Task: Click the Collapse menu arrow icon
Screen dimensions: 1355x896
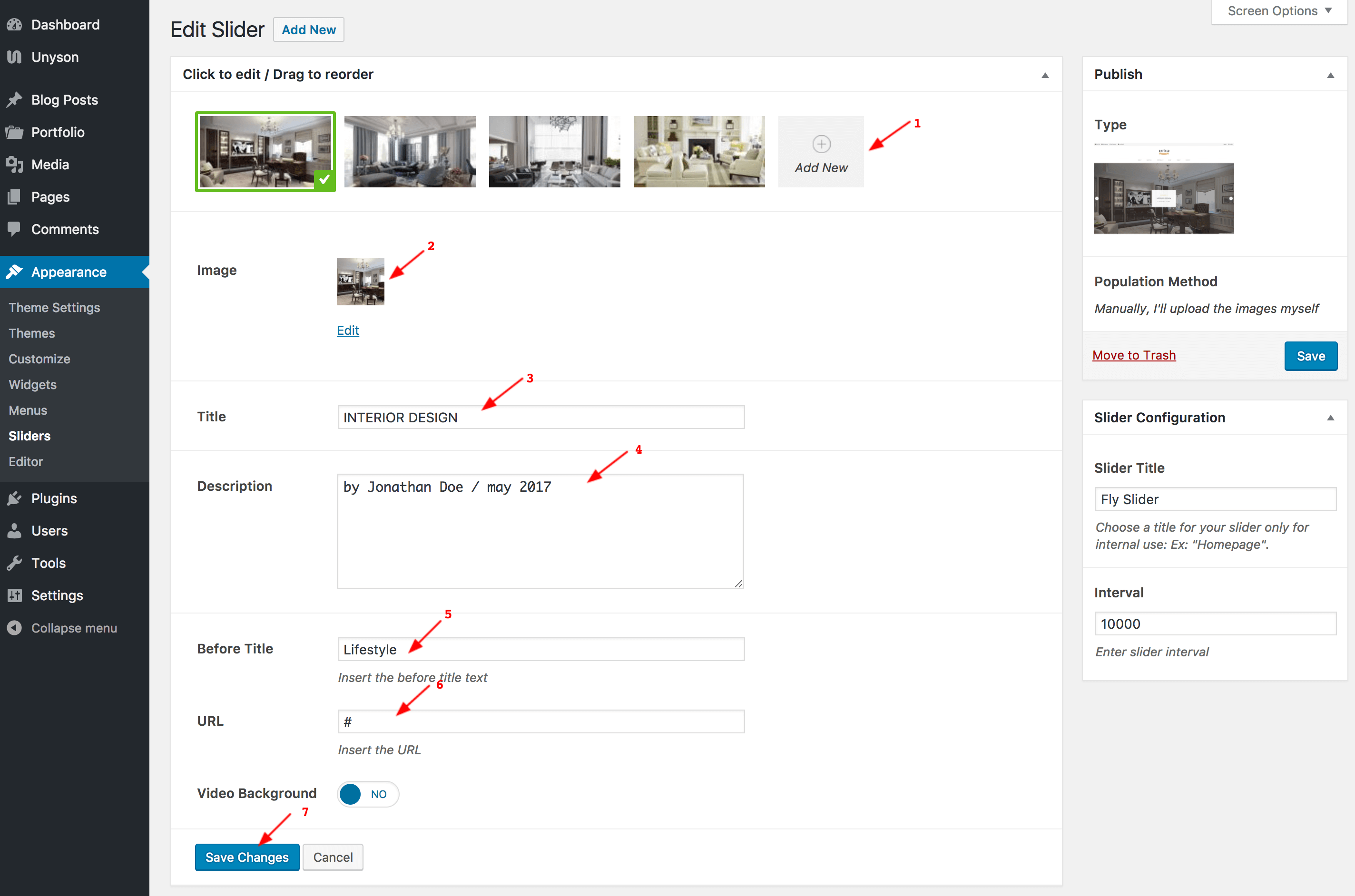Action: pos(14,628)
